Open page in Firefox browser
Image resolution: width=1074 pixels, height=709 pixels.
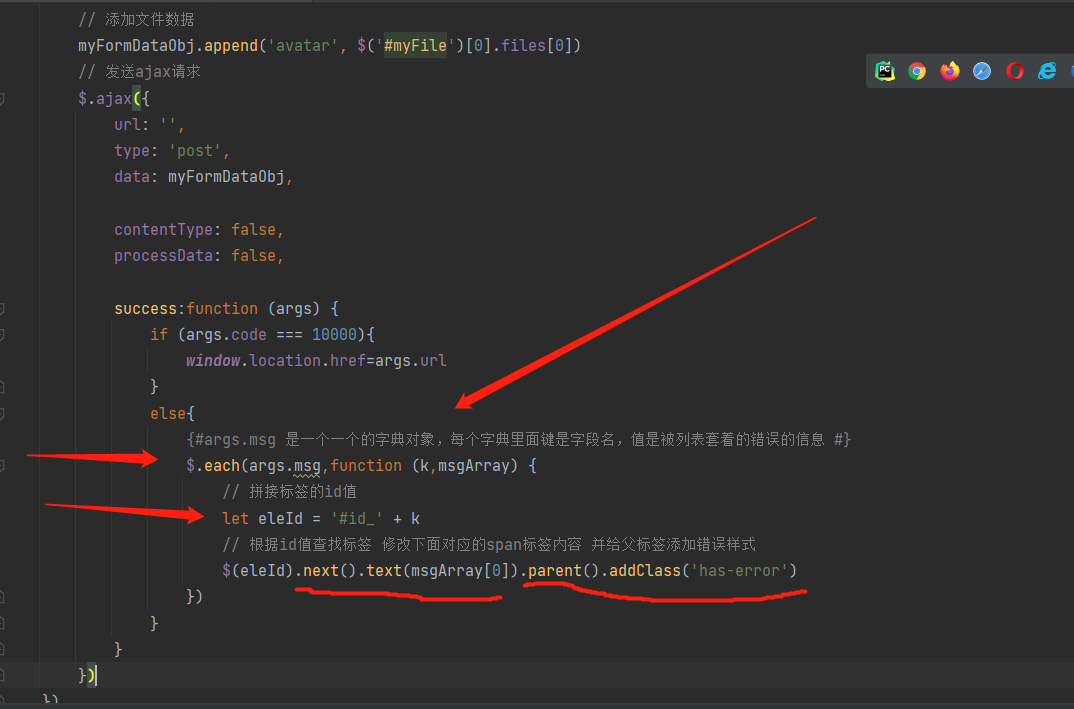(x=950, y=71)
